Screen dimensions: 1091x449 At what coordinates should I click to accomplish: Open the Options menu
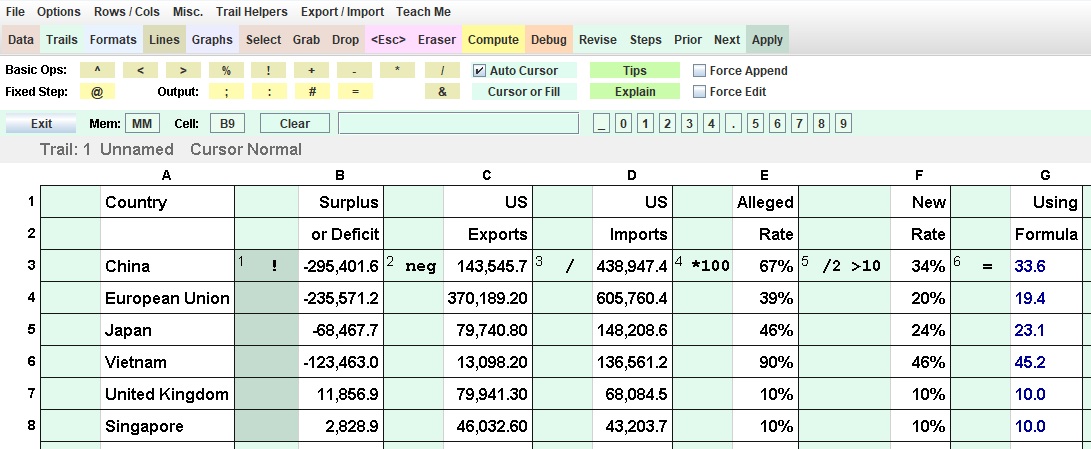click(x=58, y=12)
